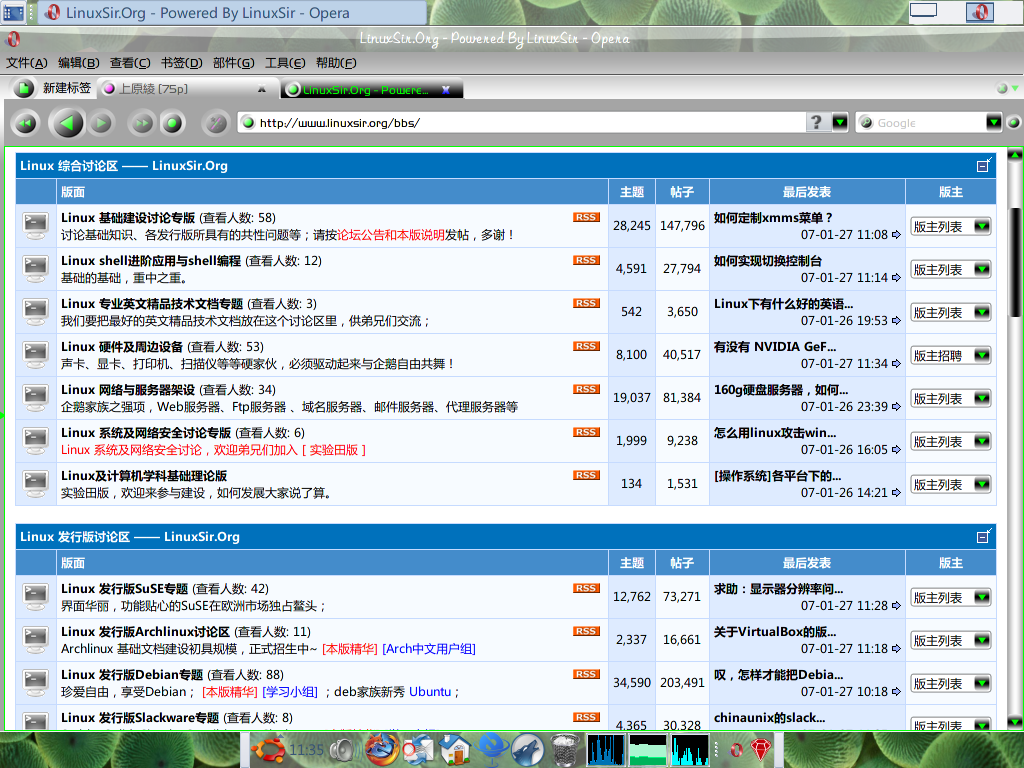
Task: Click the new tab page icon
Action: pyautogui.click(x=24, y=88)
